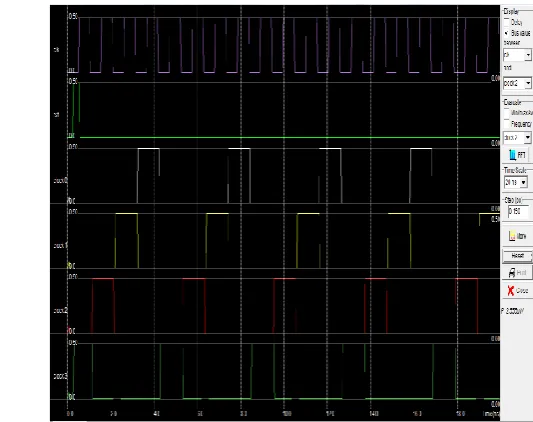Click the clk waveform signal label
Image resolution: width=533 pixels, height=422 pixels.
tap(56, 50)
